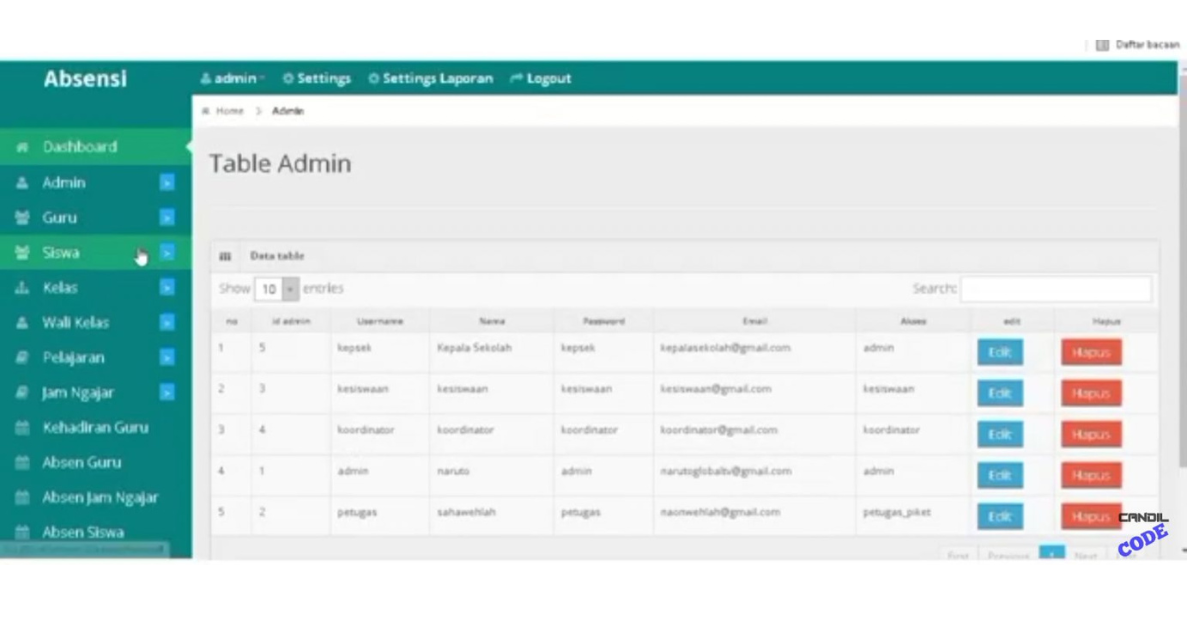The image size is (1200, 628).
Task: Open Settings Laporan in top menu
Action: tap(430, 79)
